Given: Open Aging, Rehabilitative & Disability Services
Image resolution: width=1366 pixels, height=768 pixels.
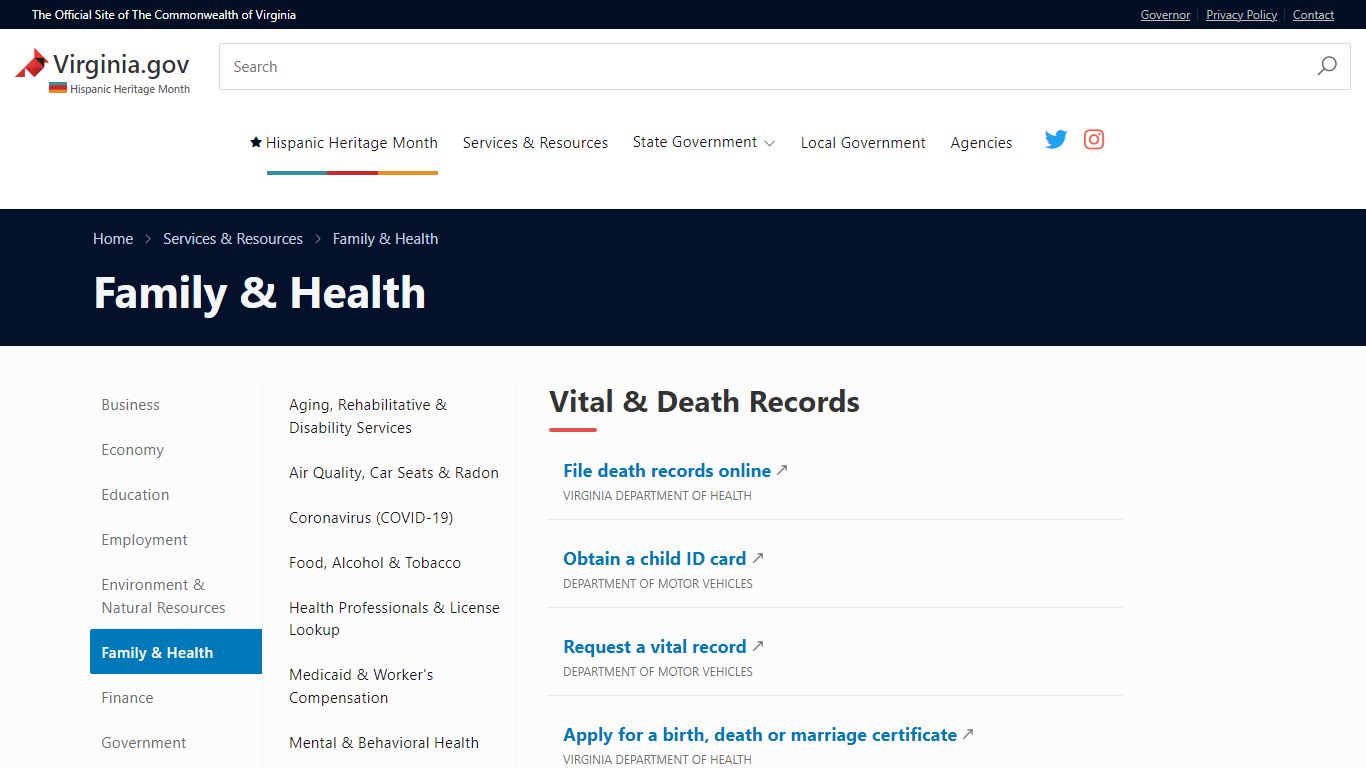Looking at the screenshot, I should coord(368,416).
